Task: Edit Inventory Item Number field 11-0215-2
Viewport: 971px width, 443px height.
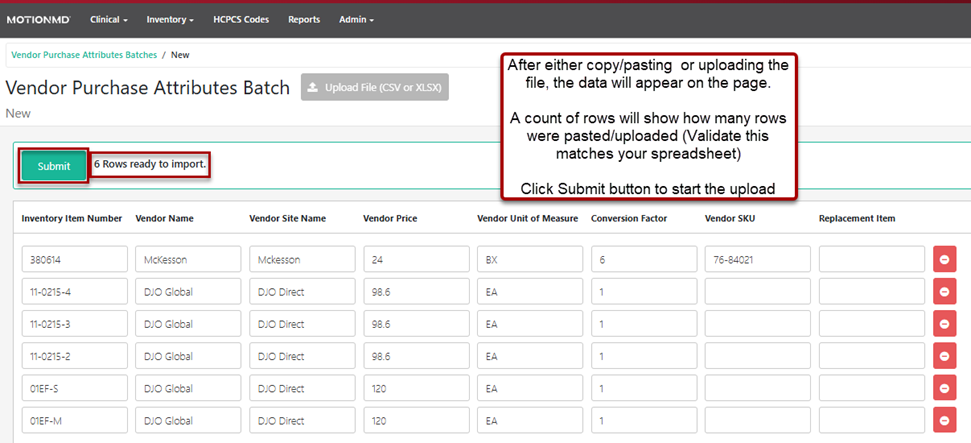Action: point(74,356)
